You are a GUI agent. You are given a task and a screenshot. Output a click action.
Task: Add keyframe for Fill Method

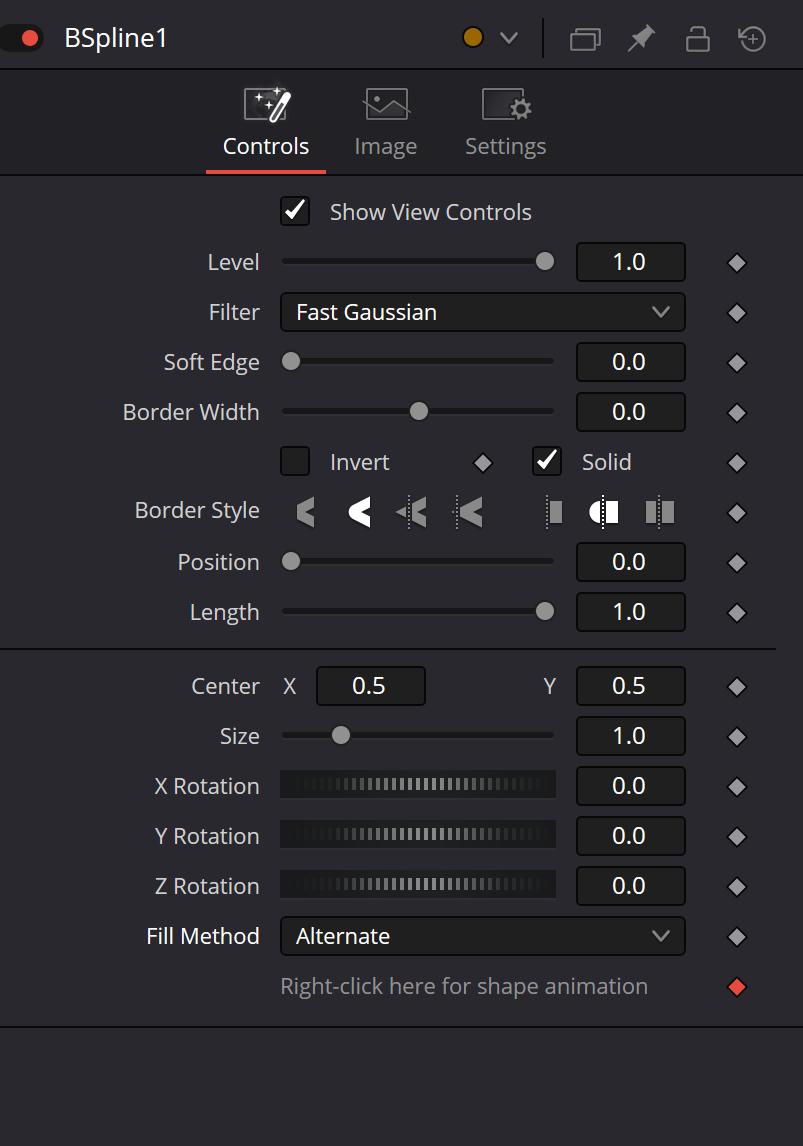coord(737,937)
